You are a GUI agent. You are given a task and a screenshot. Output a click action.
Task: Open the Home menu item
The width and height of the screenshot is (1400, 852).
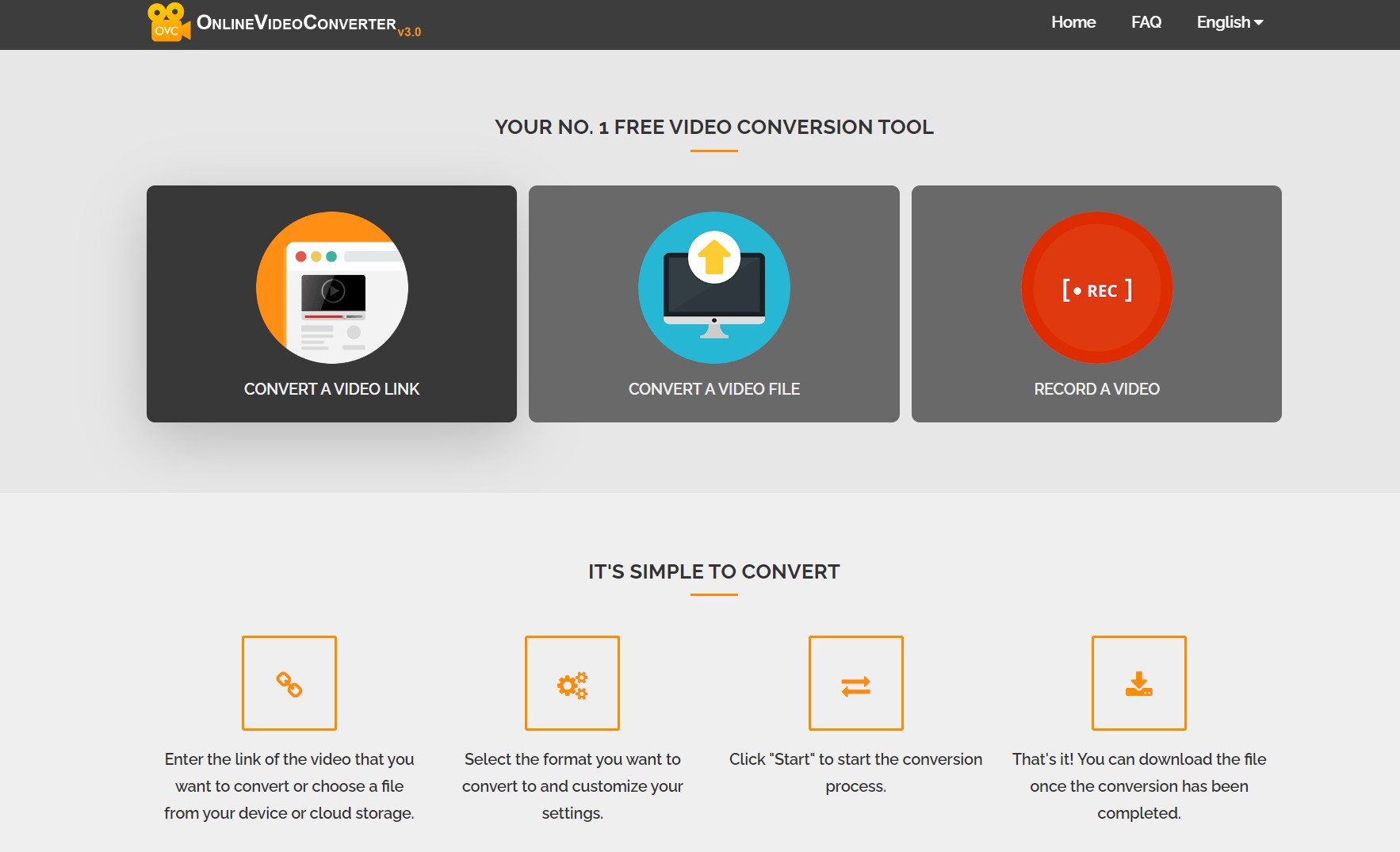(x=1073, y=22)
